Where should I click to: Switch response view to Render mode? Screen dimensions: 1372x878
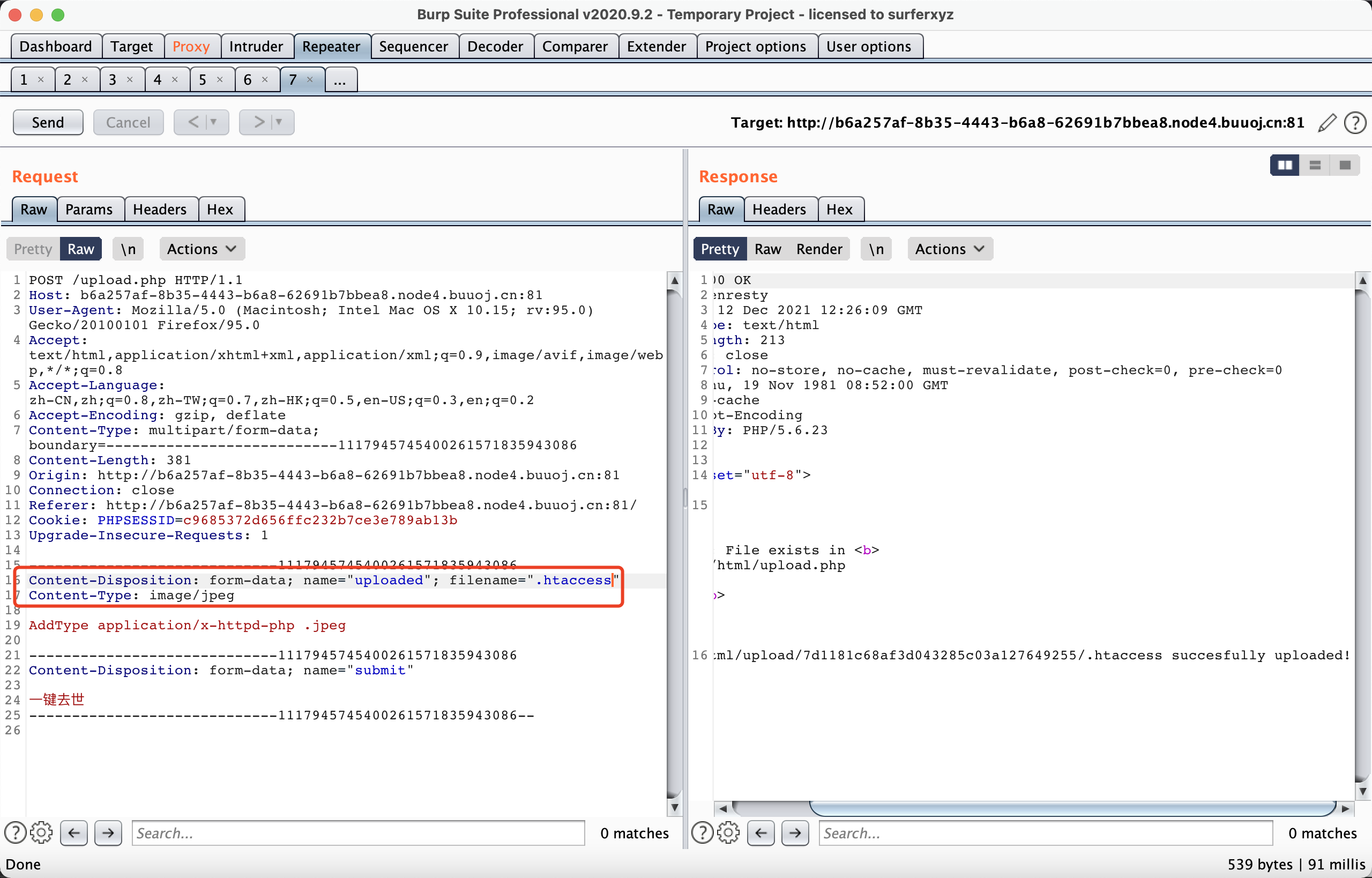pyautogui.click(x=818, y=249)
